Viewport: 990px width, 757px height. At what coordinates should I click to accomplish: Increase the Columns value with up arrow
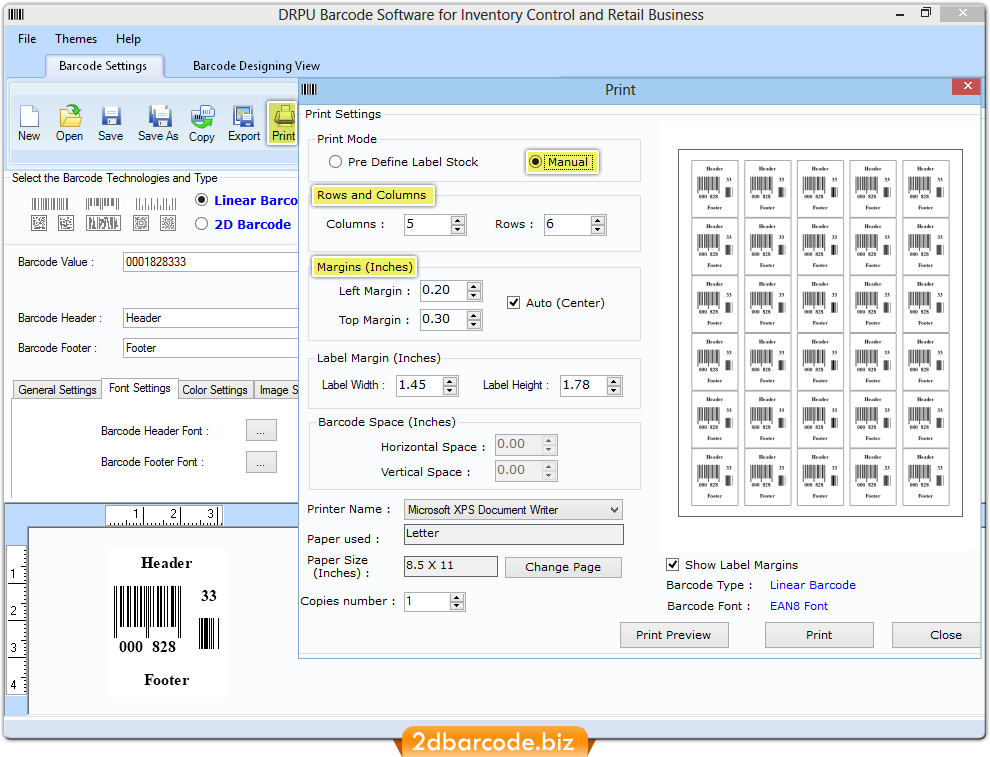coord(458,220)
